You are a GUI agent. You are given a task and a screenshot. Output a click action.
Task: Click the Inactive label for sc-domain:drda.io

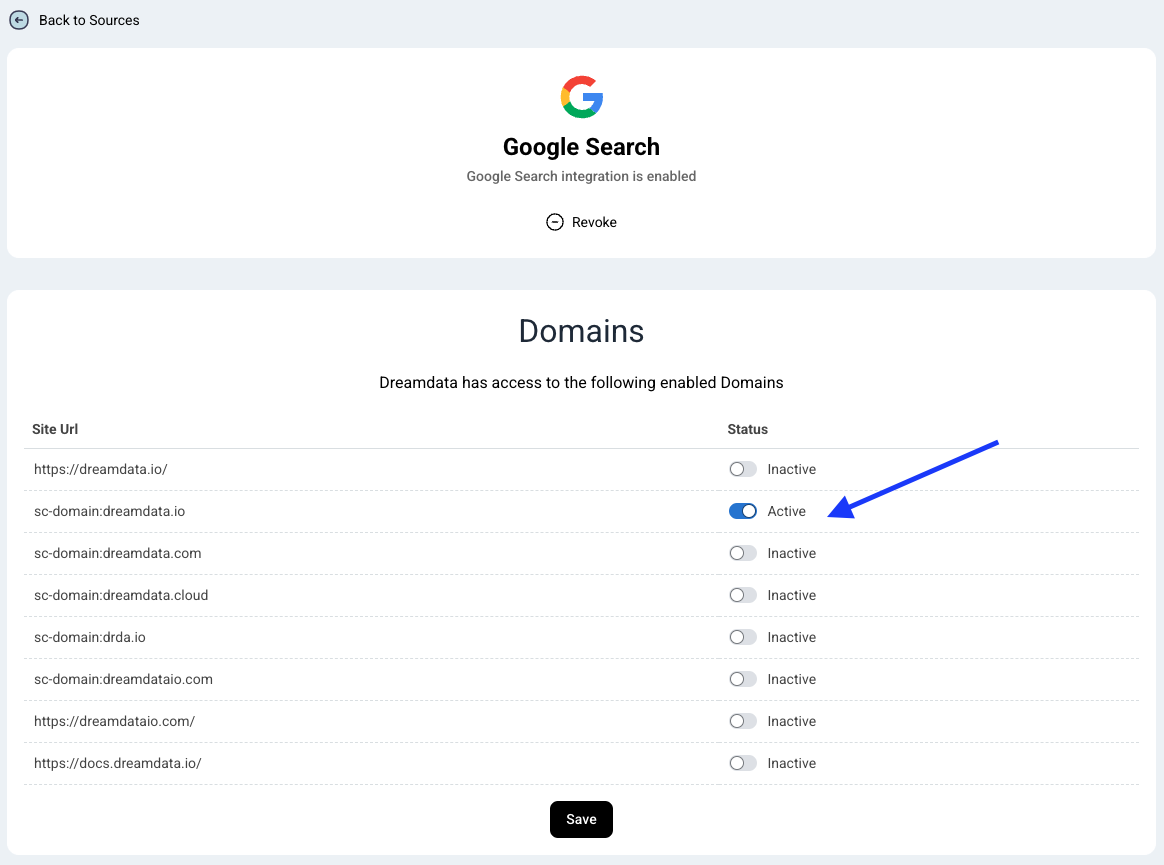(x=791, y=637)
